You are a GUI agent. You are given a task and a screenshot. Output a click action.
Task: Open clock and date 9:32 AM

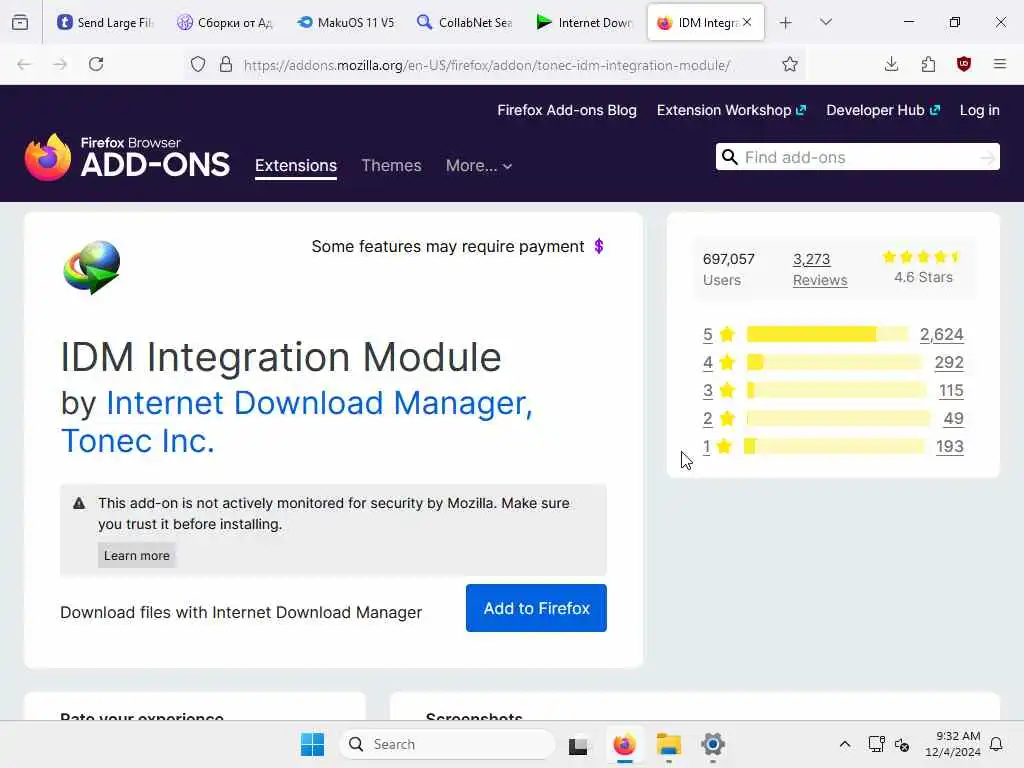953,744
